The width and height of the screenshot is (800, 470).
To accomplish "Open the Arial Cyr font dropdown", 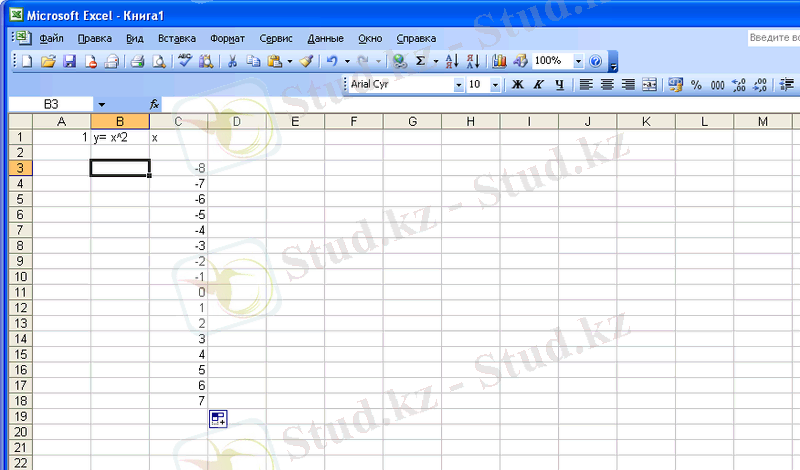I will tap(459, 85).
